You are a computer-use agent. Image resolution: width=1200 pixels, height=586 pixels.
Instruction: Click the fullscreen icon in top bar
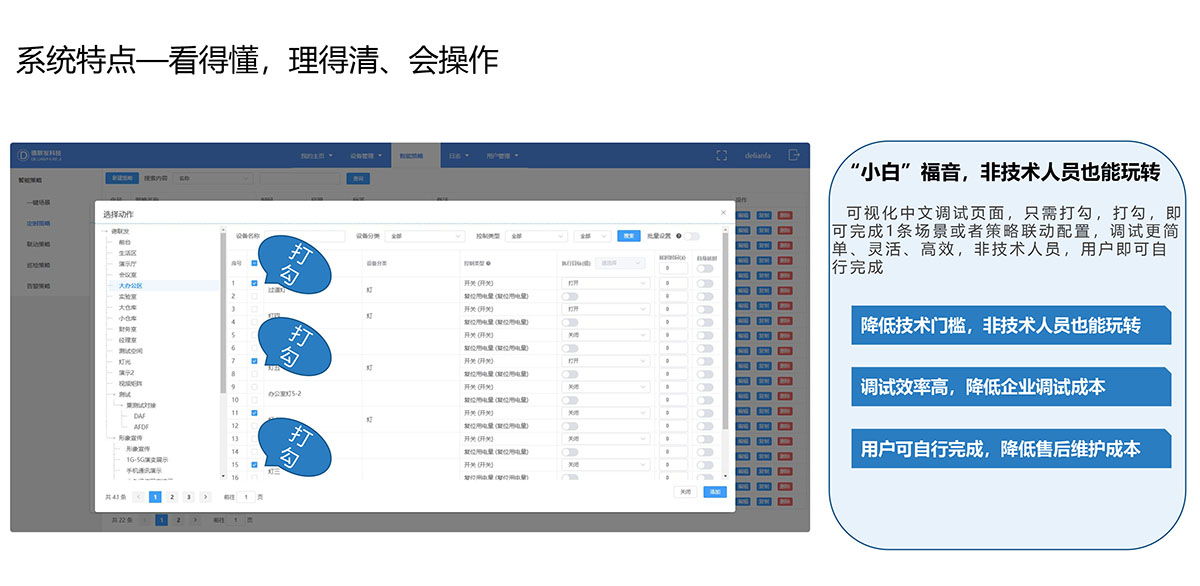(x=721, y=155)
